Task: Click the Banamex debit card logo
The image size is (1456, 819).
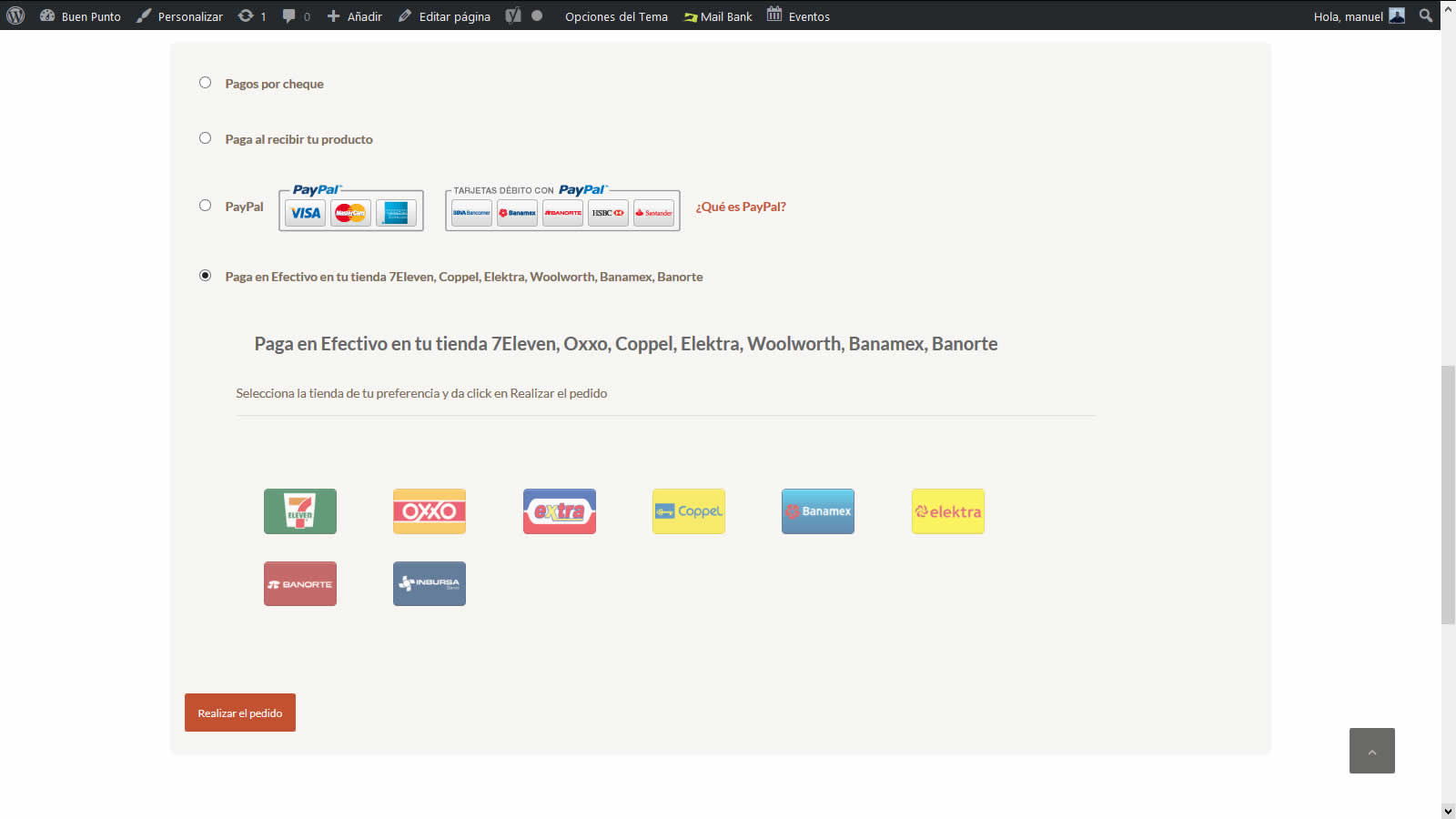Action: click(x=517, y=213)
